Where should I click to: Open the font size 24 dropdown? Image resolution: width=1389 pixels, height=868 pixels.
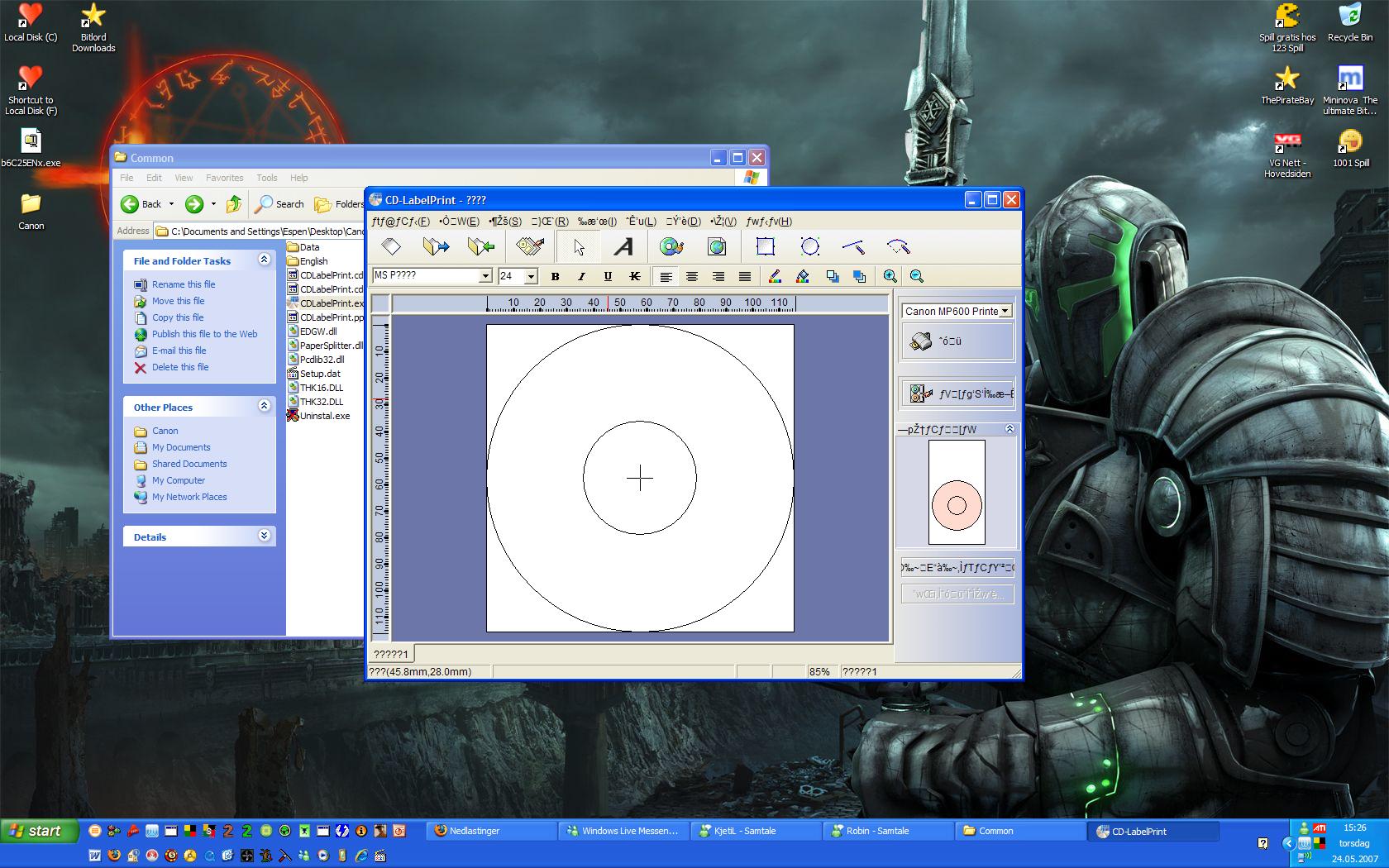(531, 276)
